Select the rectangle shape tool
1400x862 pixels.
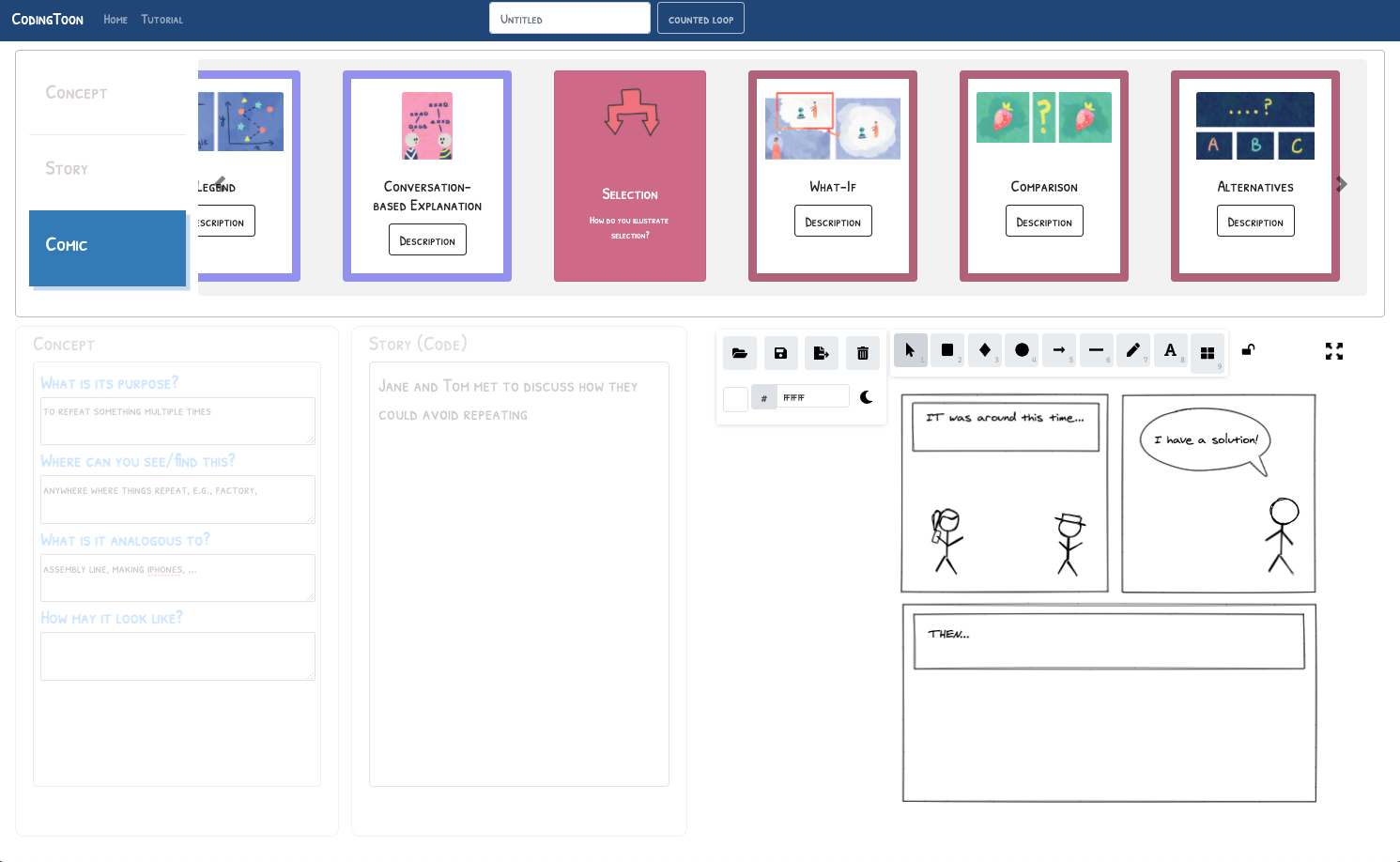click(x=947, y=350)
